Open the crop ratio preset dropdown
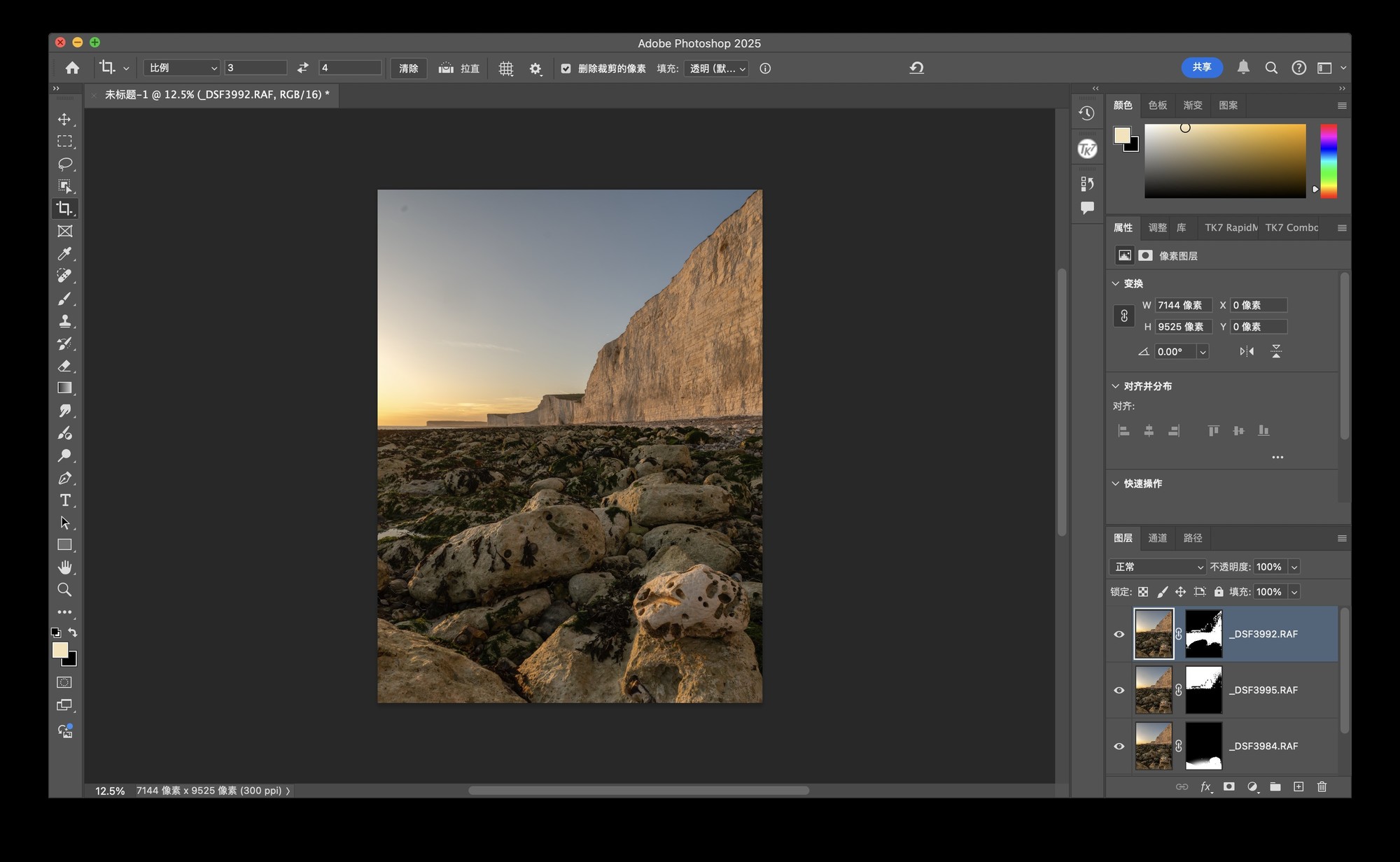1400x862 pixels. [181, 68]
